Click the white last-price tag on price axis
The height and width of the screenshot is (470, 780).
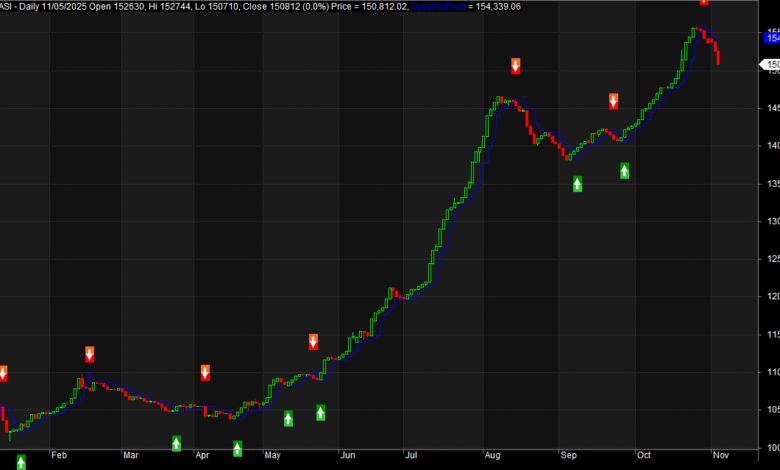[x=772, y=64]
